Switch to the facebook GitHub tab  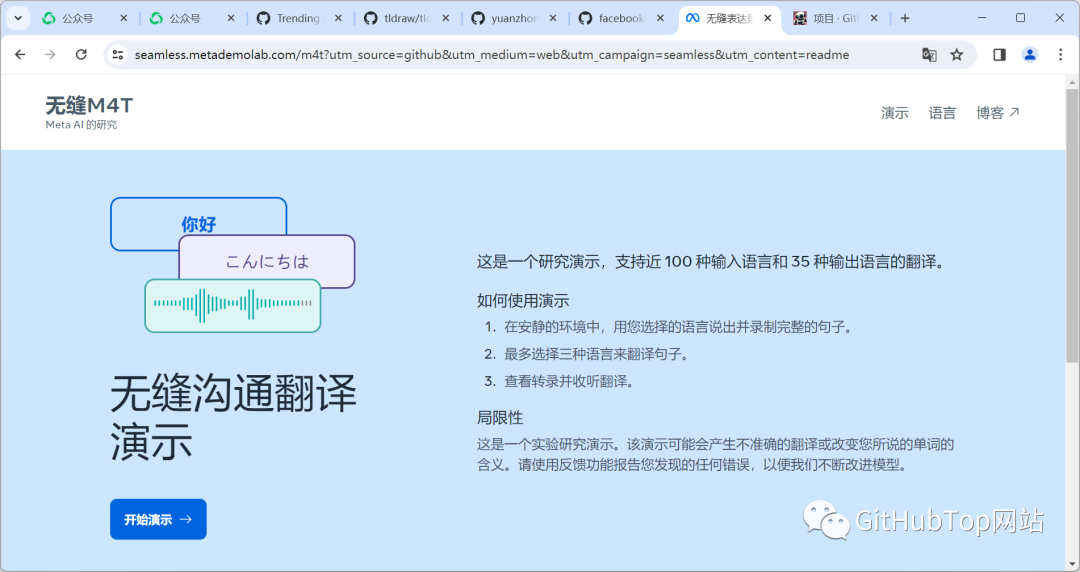(x=621, y=19)
